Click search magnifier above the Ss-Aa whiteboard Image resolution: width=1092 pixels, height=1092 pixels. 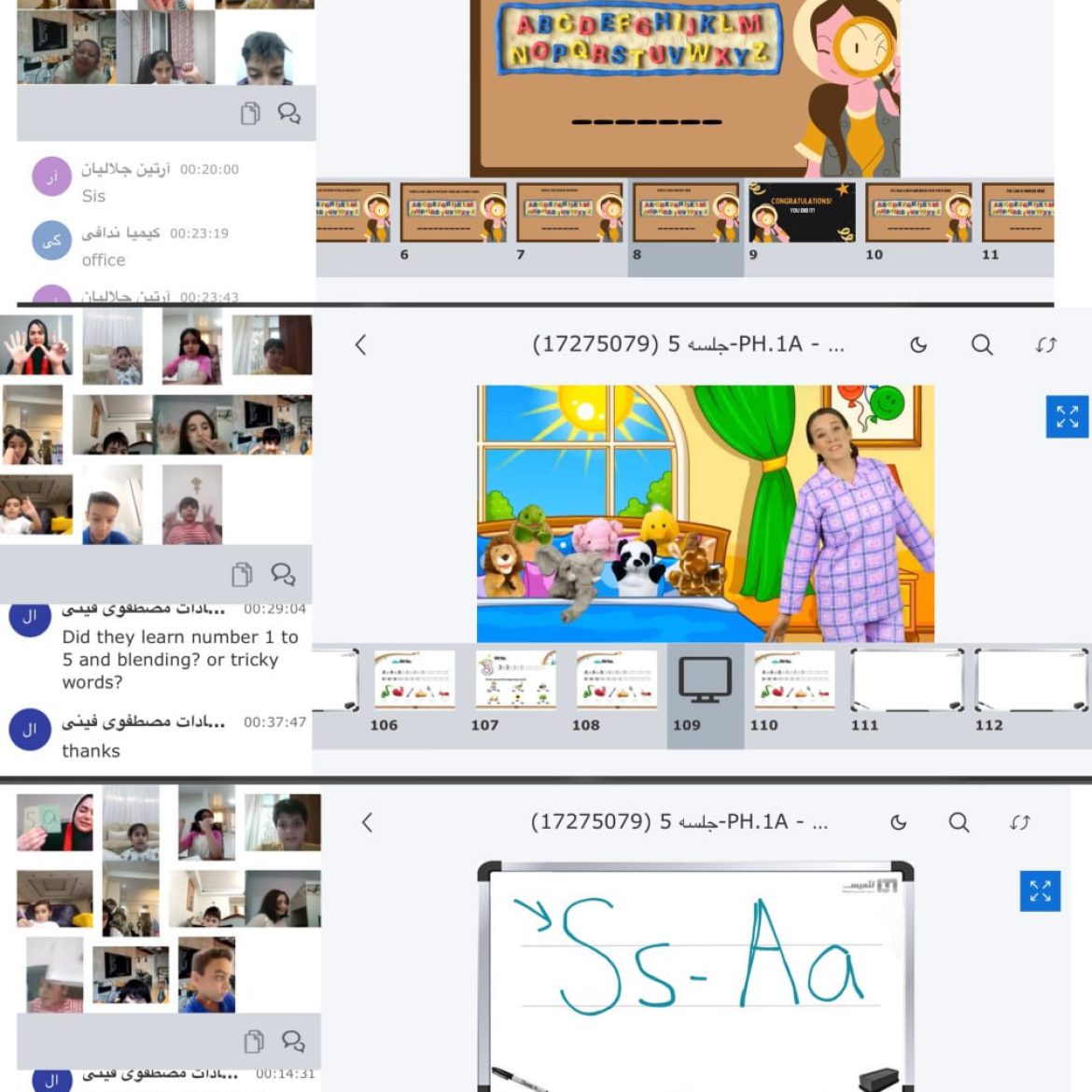point(959,822)
